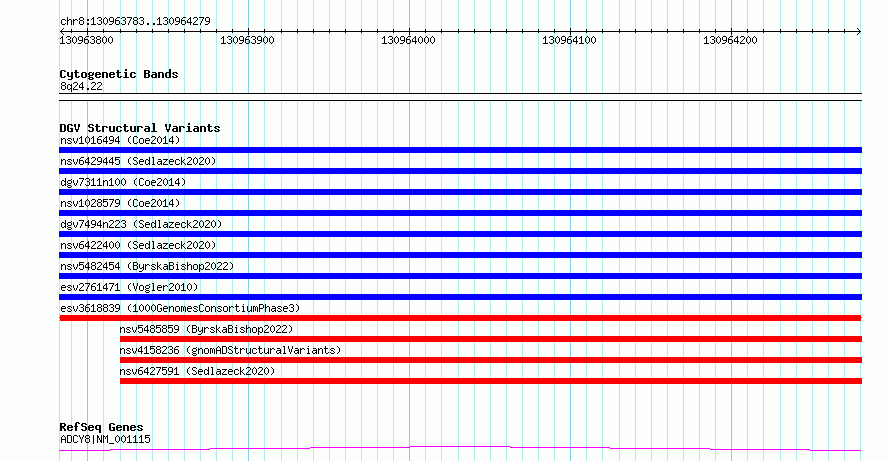Click the nsv4158236 (gnomADStructuralVariants) label
The image size is (890, 461).
[x=230, y=350]
